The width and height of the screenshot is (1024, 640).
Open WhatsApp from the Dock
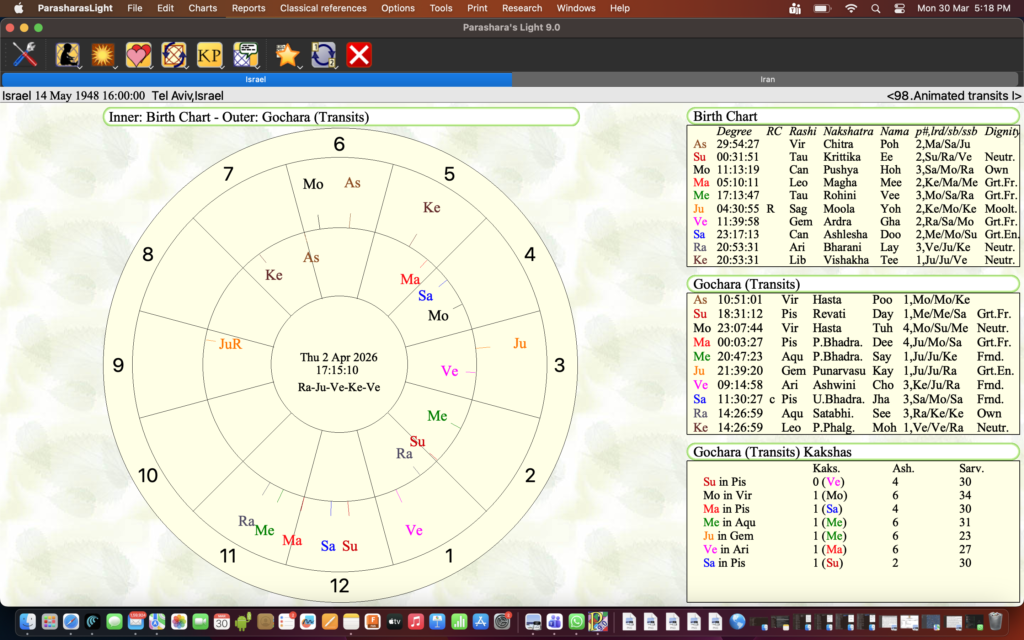(x=575, y=622)
